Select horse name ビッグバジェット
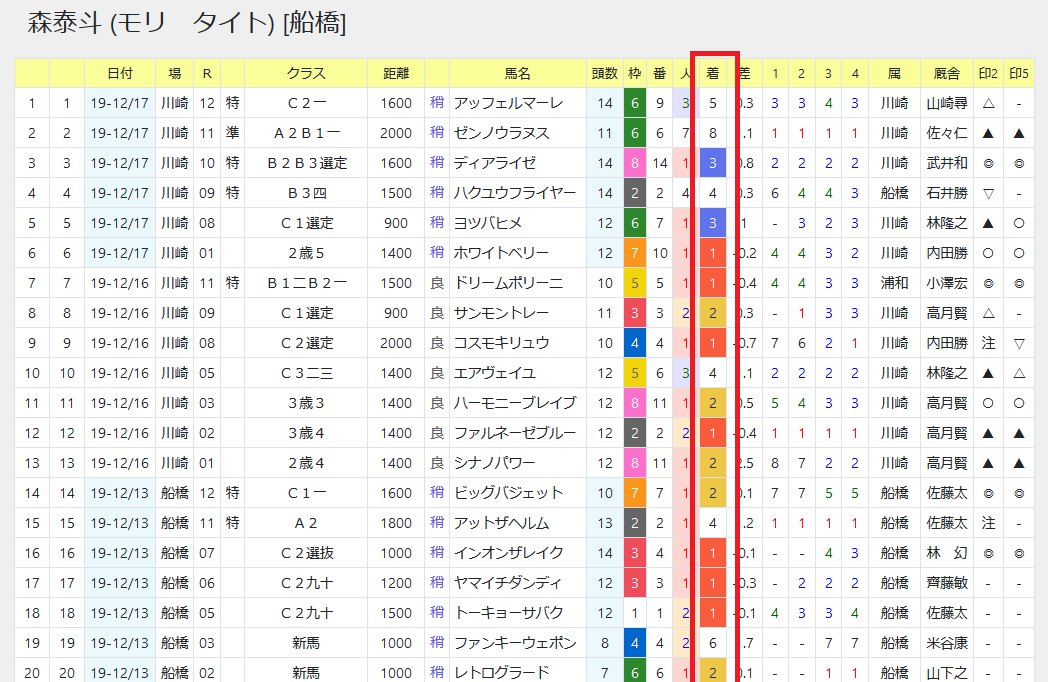The width and height of the screenshot is (1048, 682). (508, 493)
